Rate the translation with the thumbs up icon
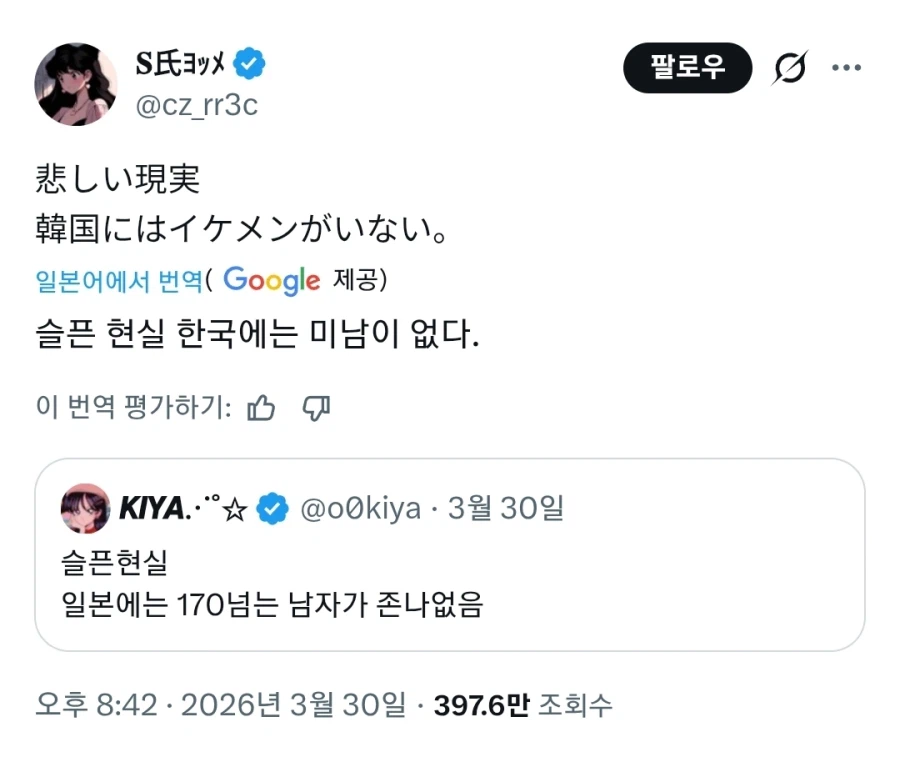Viewport: 900px width, 757px height. click(261, 408)
